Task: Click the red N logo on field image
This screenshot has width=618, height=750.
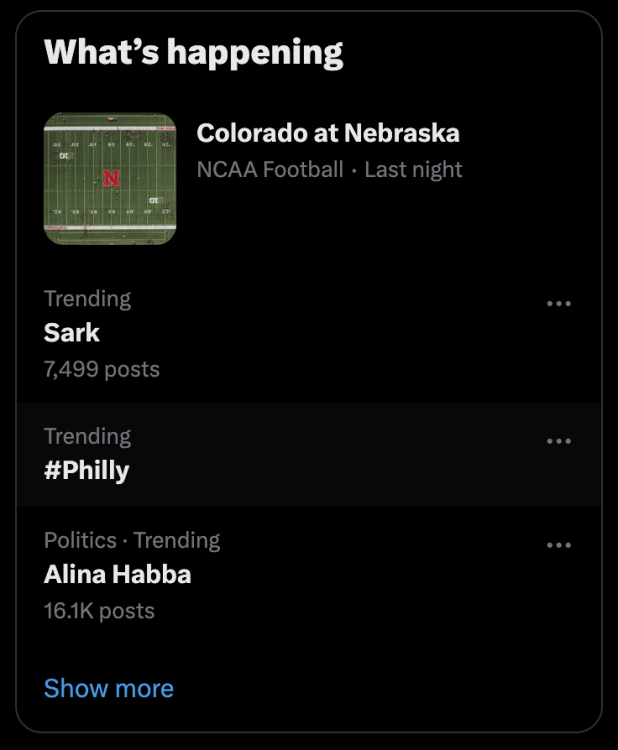Action: [x=111, y=179]
